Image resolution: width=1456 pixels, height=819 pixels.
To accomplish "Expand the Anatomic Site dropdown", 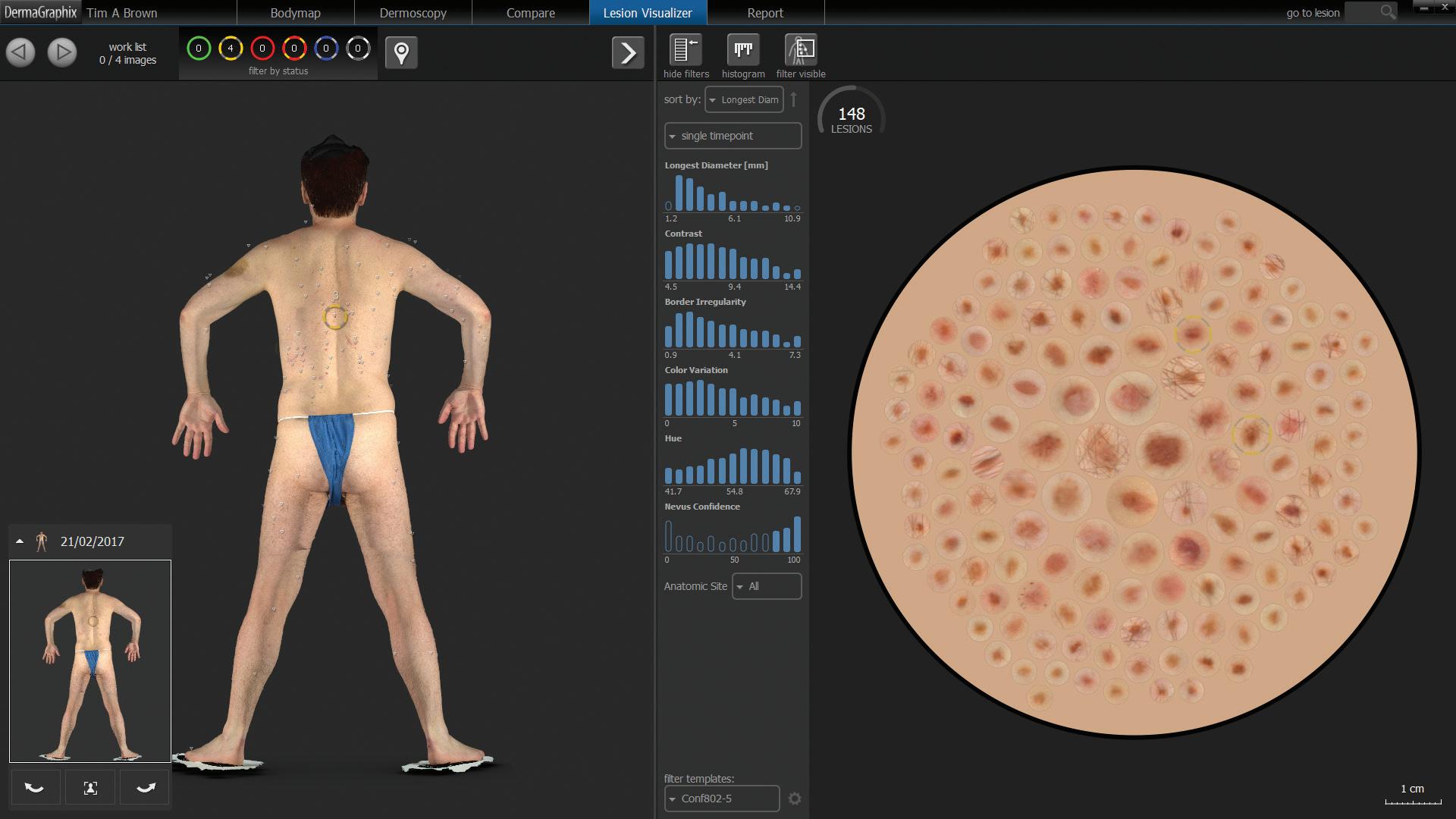I will [x=766, y=586].
